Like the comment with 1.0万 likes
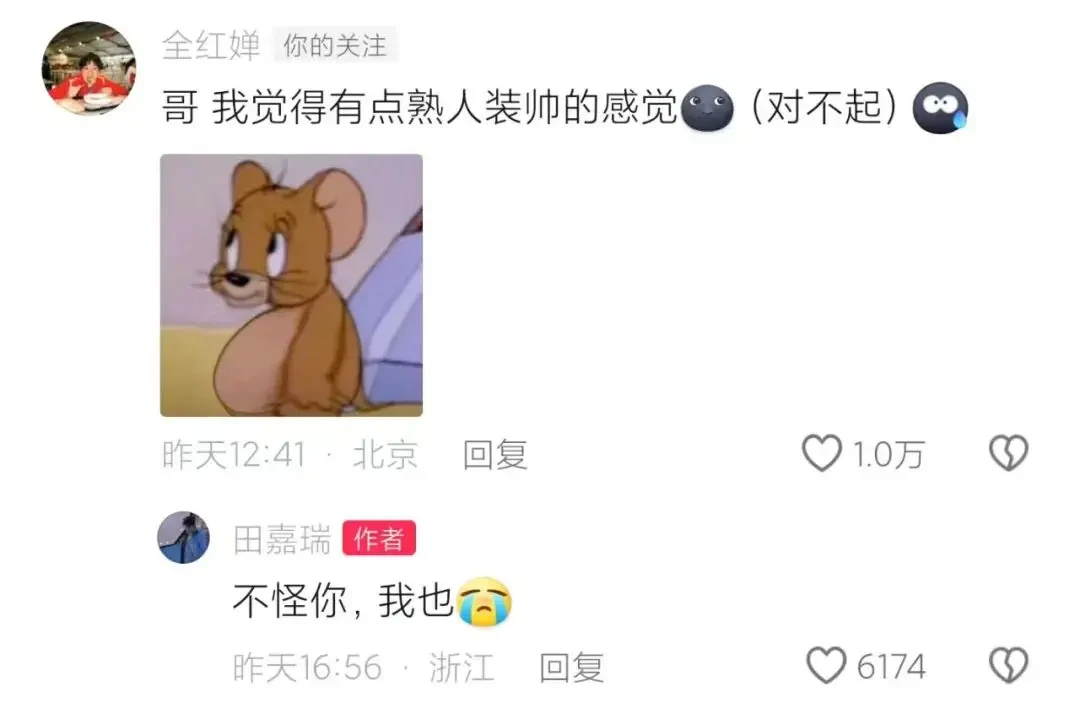This screenshot has height=719, width=1080. pyautogui.click(x=821, y=453)
